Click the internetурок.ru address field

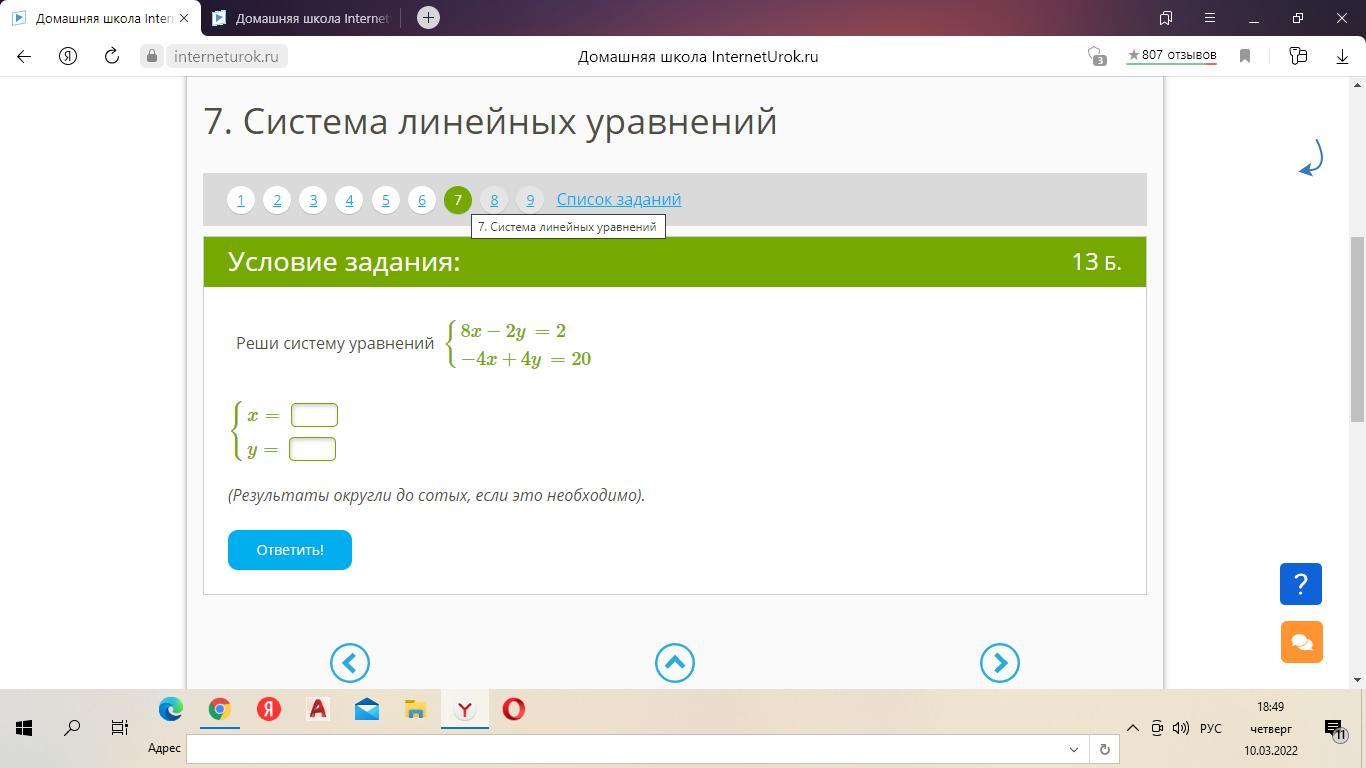pos(226,56)
